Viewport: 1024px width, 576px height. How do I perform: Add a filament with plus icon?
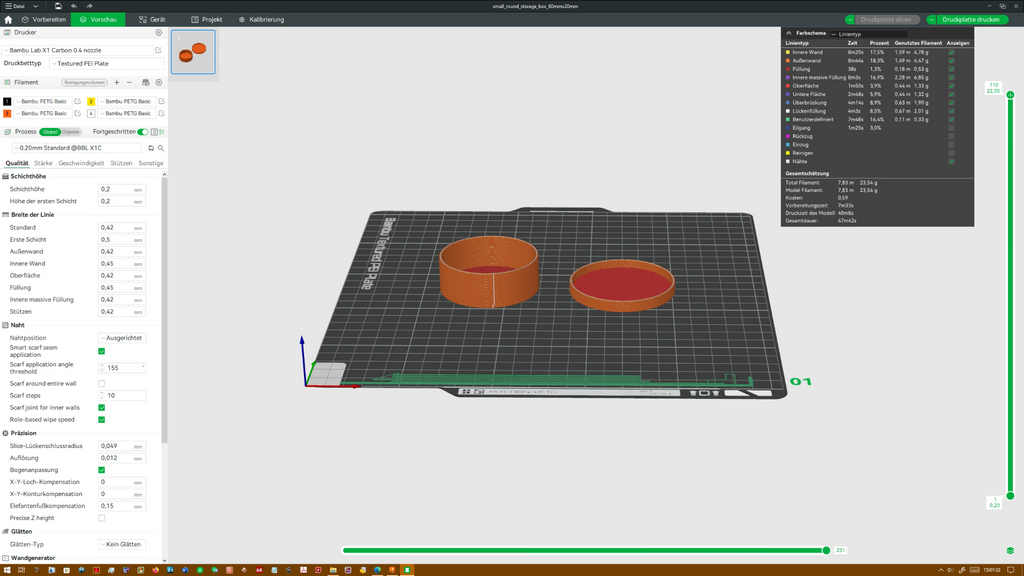[117, 82]
